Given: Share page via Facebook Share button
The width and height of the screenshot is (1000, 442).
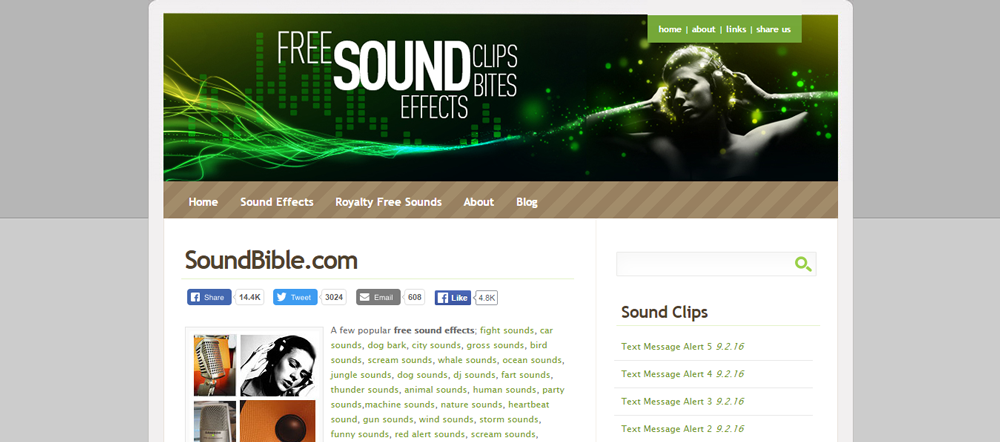Looking at the screenshot, I should click(209, 297).
